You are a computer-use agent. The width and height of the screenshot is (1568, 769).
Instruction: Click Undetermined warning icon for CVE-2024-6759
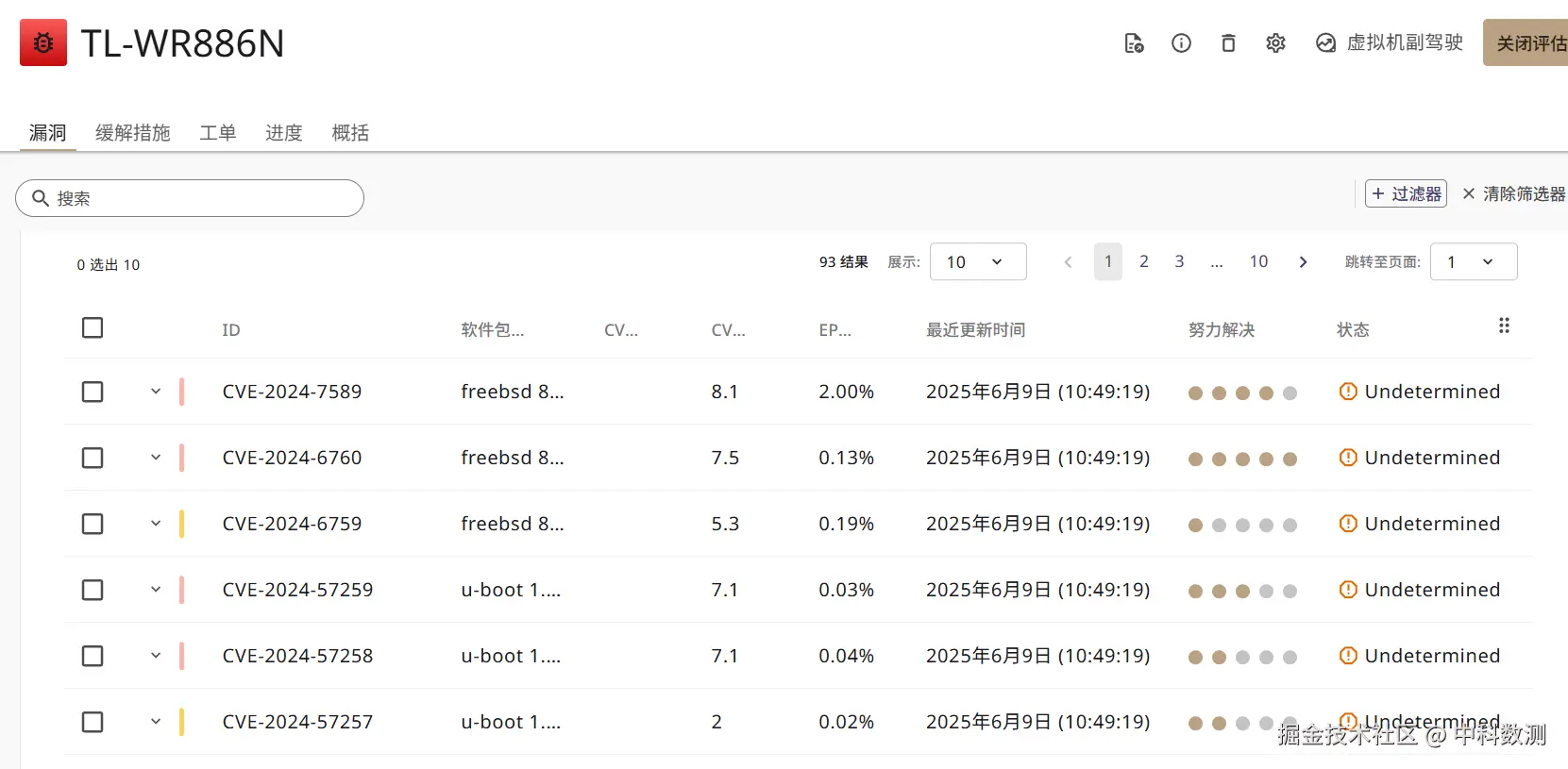click(1348, 523)
